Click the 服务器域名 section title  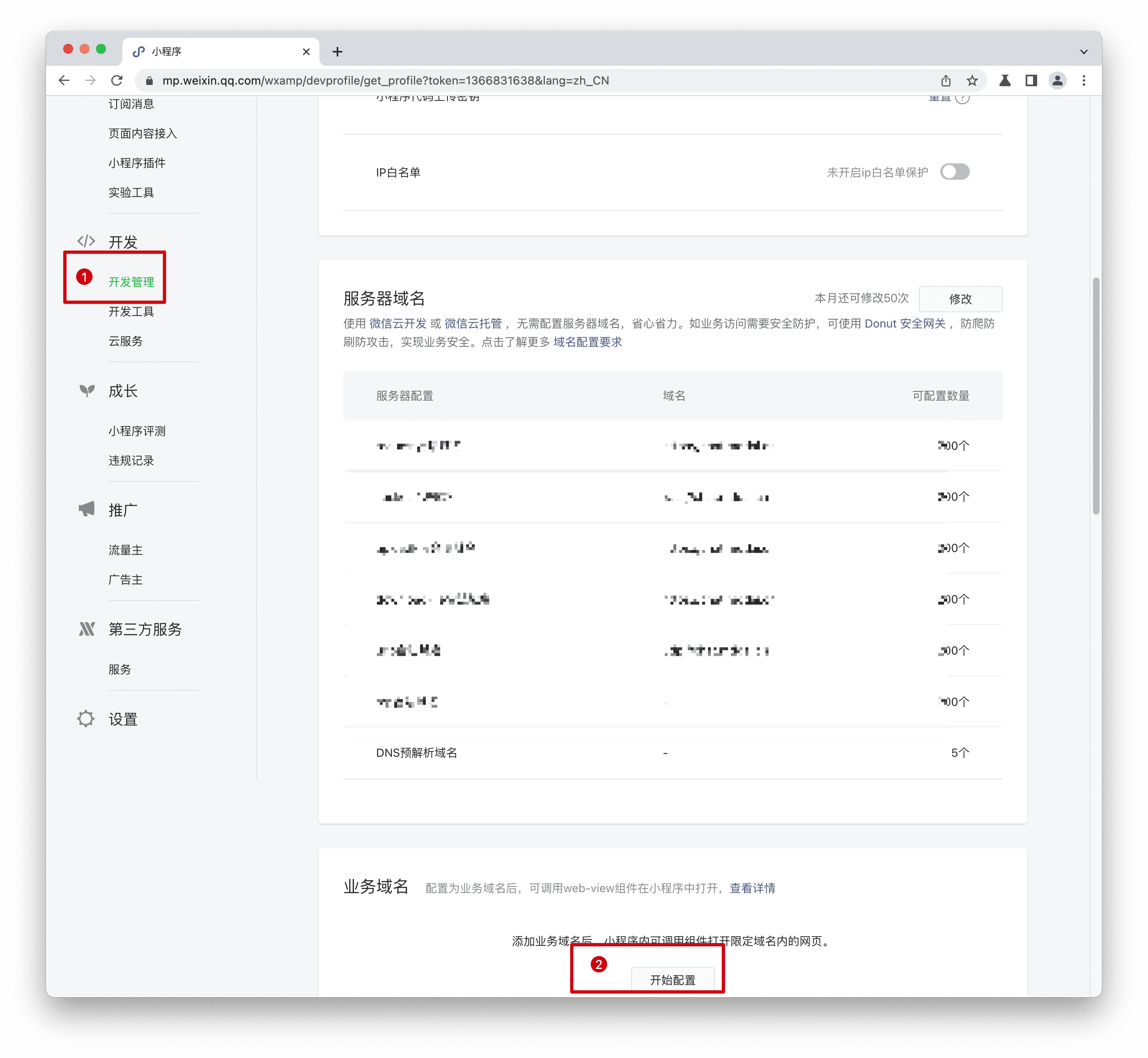[x=384, y=298]
